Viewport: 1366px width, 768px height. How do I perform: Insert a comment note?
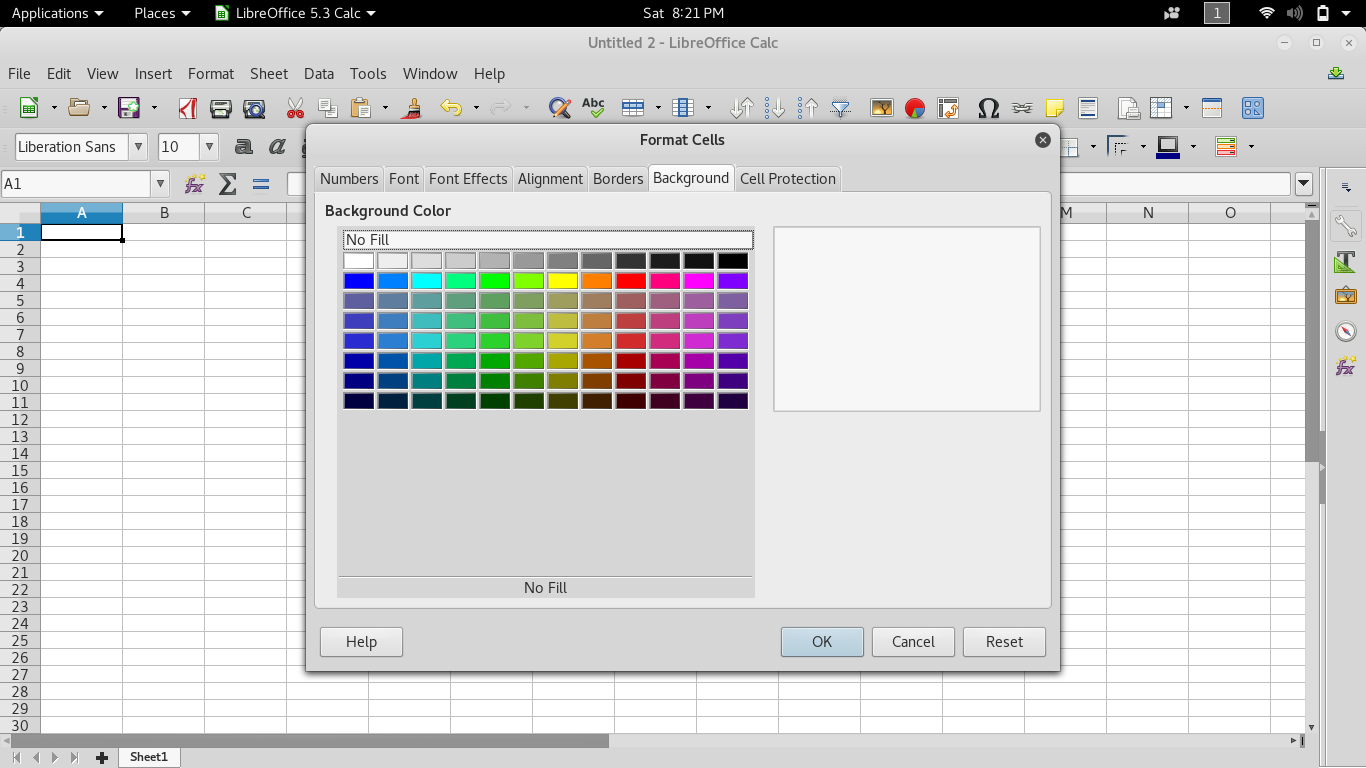(x=1055, y=107)
